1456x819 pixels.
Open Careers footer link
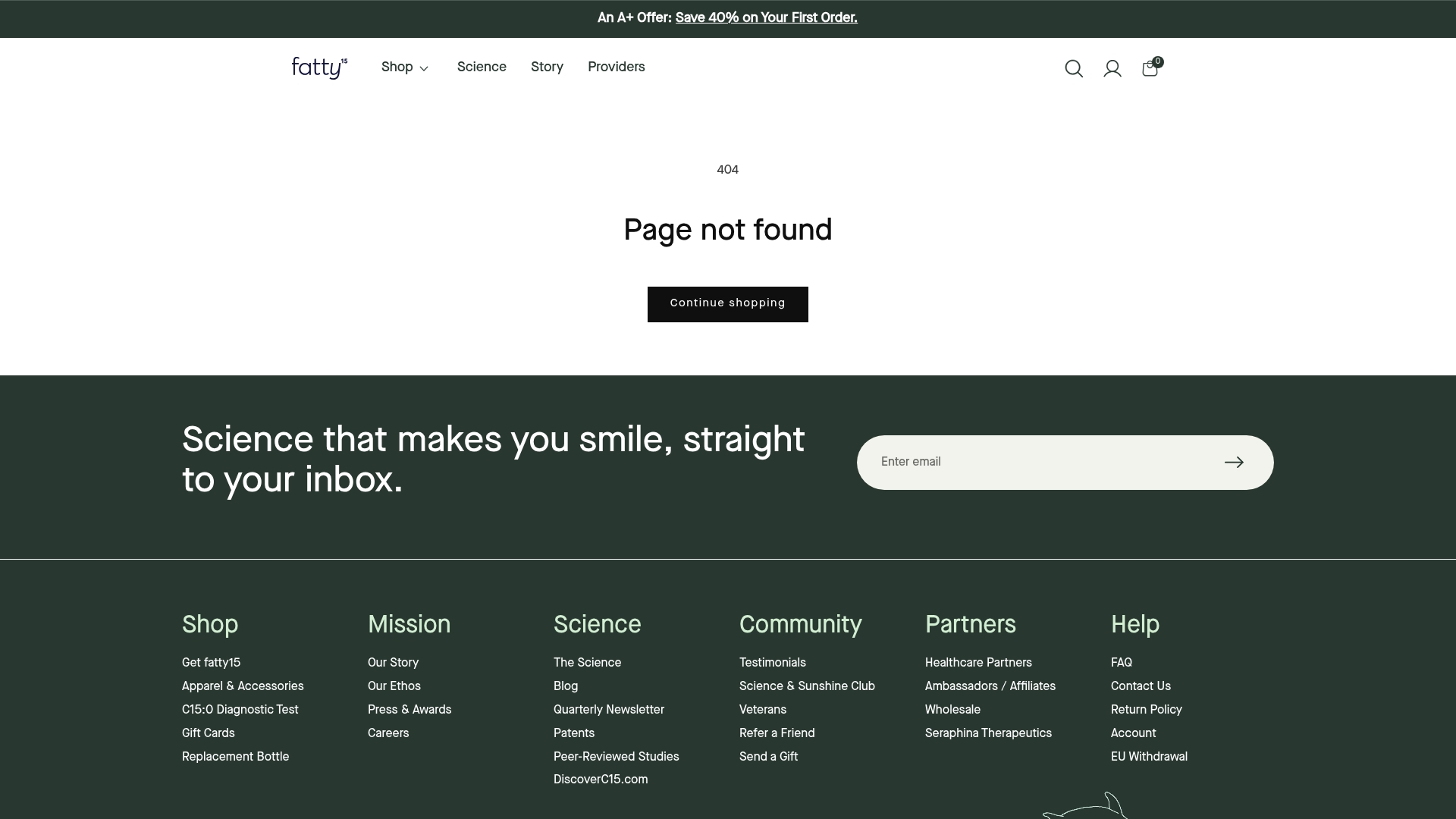pyautogui.click(x=388, y=733)
